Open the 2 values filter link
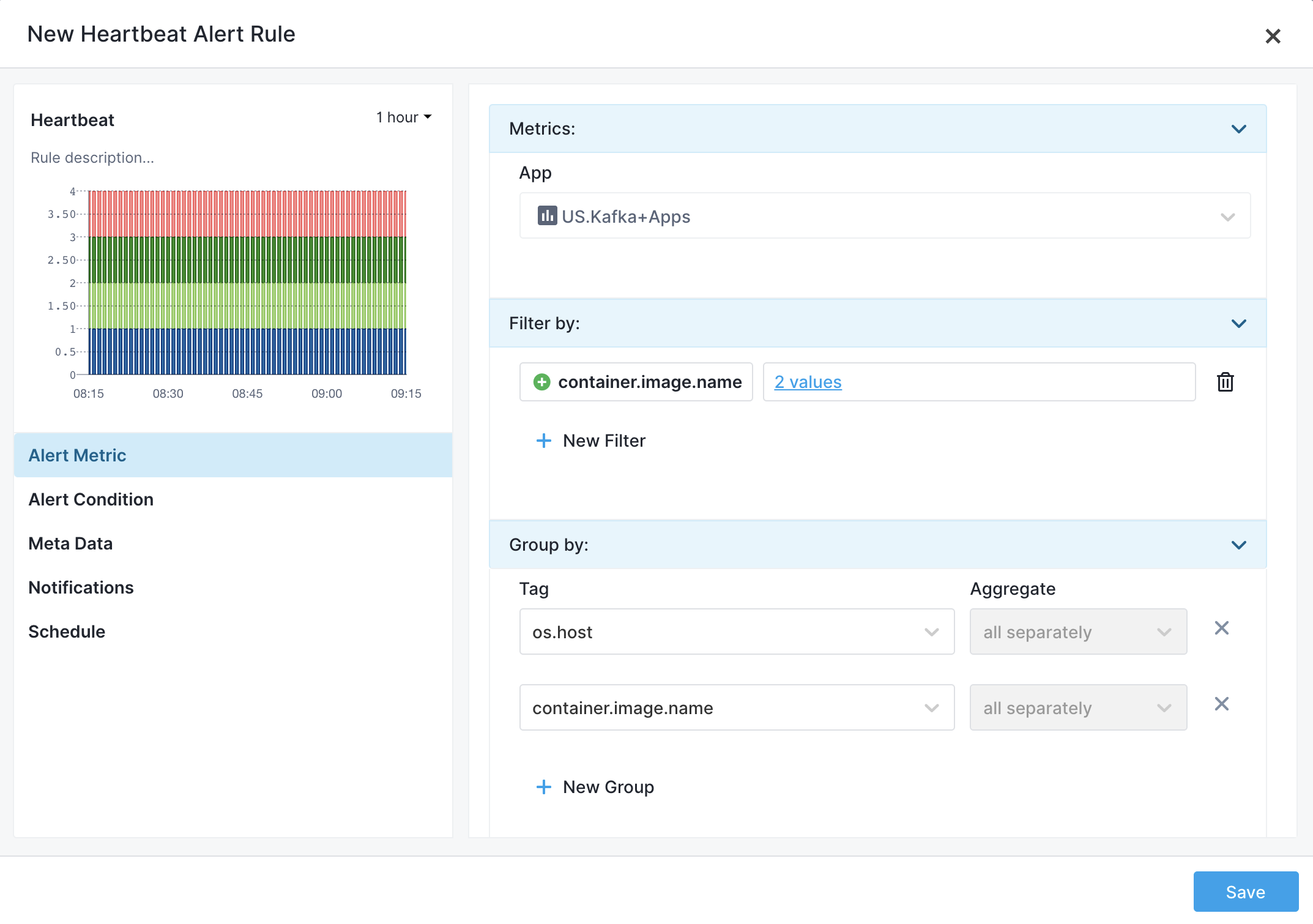Screen dimensions: 1313x924 tap(808, 382)
